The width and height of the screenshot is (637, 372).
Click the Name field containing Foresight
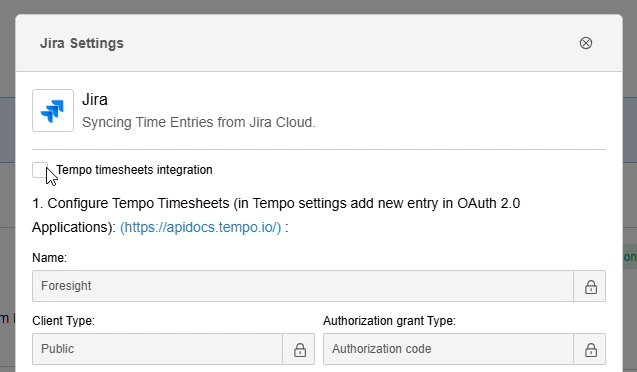click(x=303, y=286)
